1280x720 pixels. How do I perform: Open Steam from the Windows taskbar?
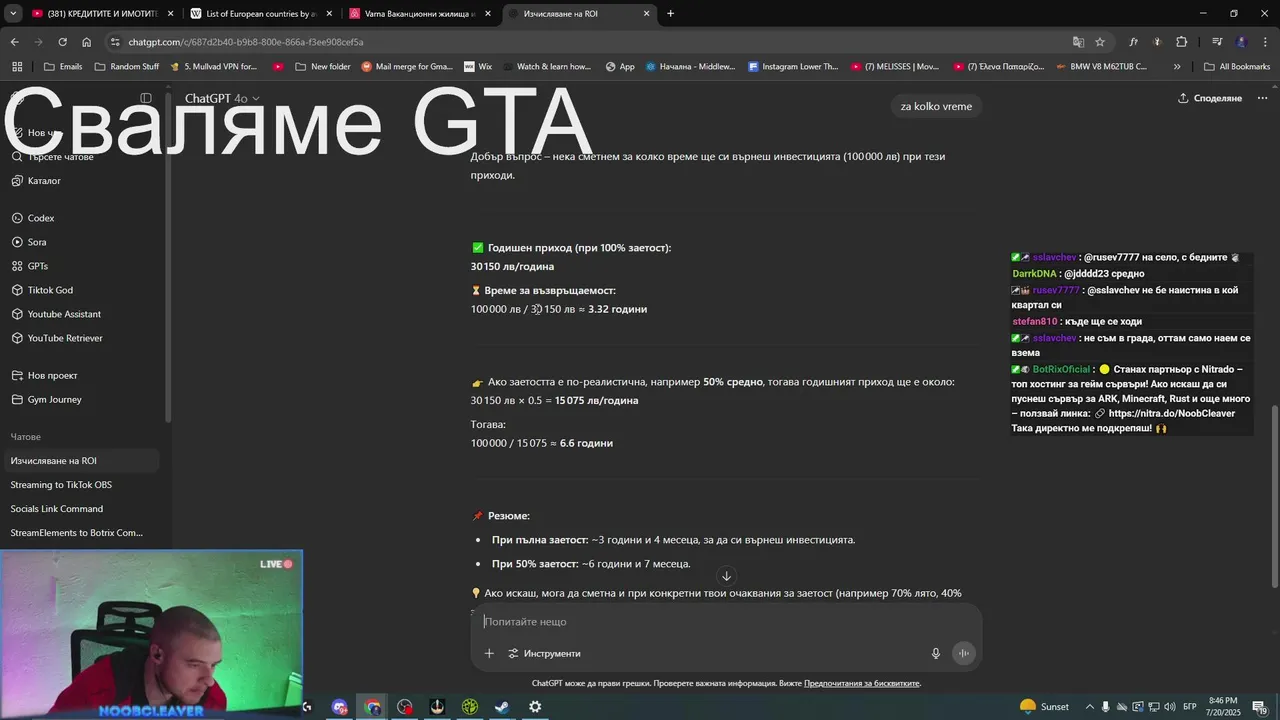coord(502,707)
